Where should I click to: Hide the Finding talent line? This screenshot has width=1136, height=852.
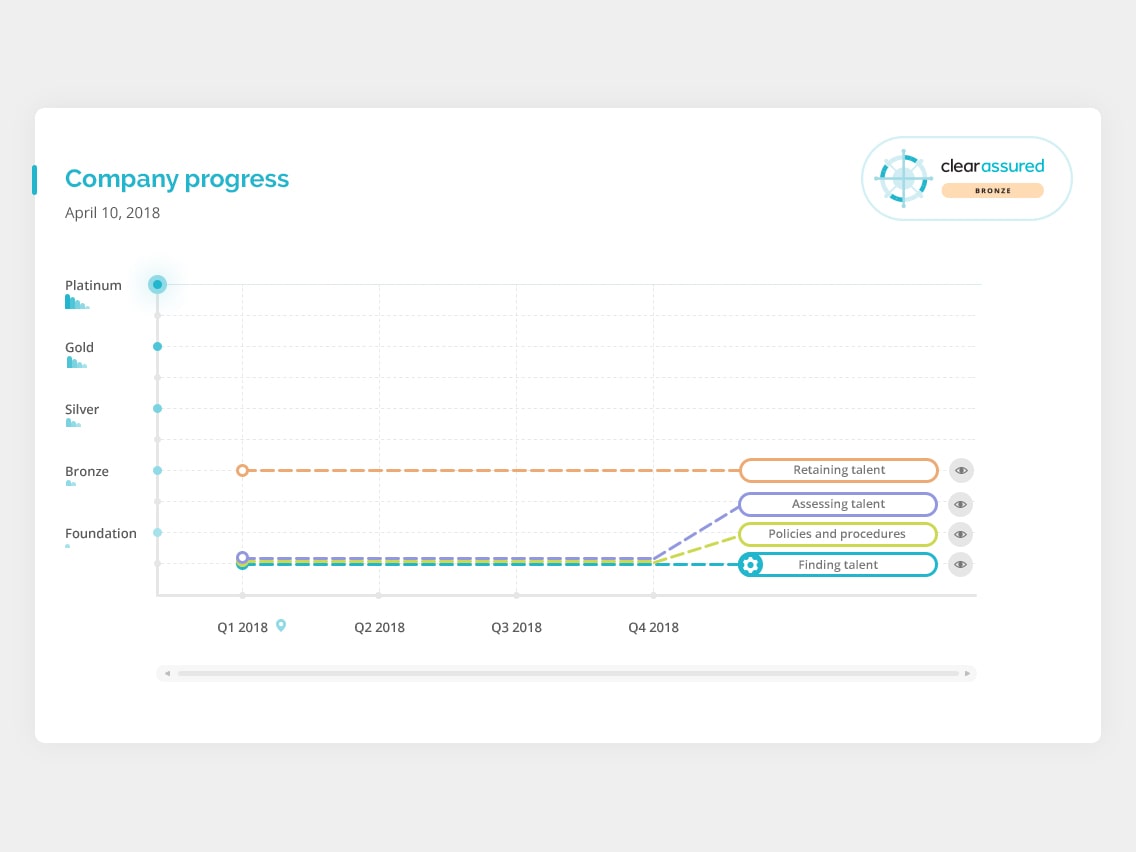click(x=960, y=565)
